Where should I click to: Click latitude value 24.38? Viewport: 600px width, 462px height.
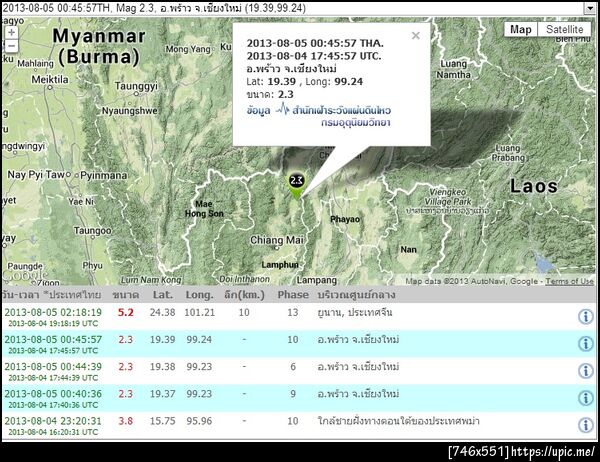pyautogui.click(x=163, y=312)
